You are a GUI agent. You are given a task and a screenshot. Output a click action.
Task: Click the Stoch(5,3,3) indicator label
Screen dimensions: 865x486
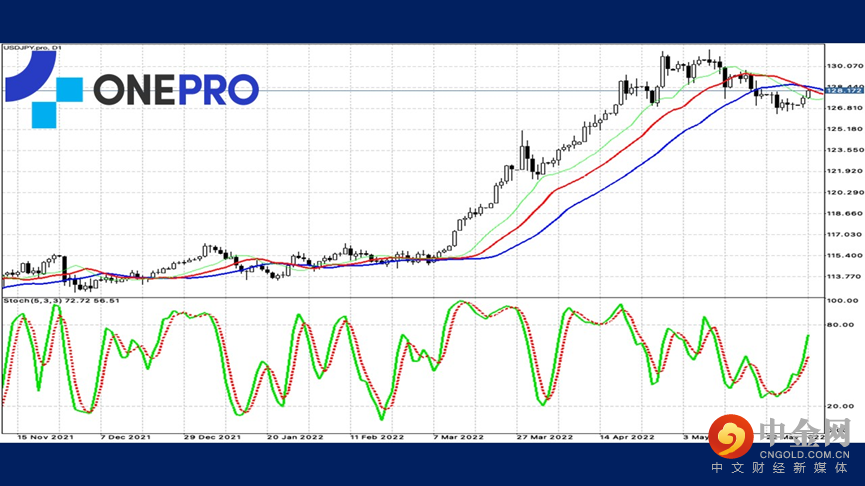(x=61, y=301)
